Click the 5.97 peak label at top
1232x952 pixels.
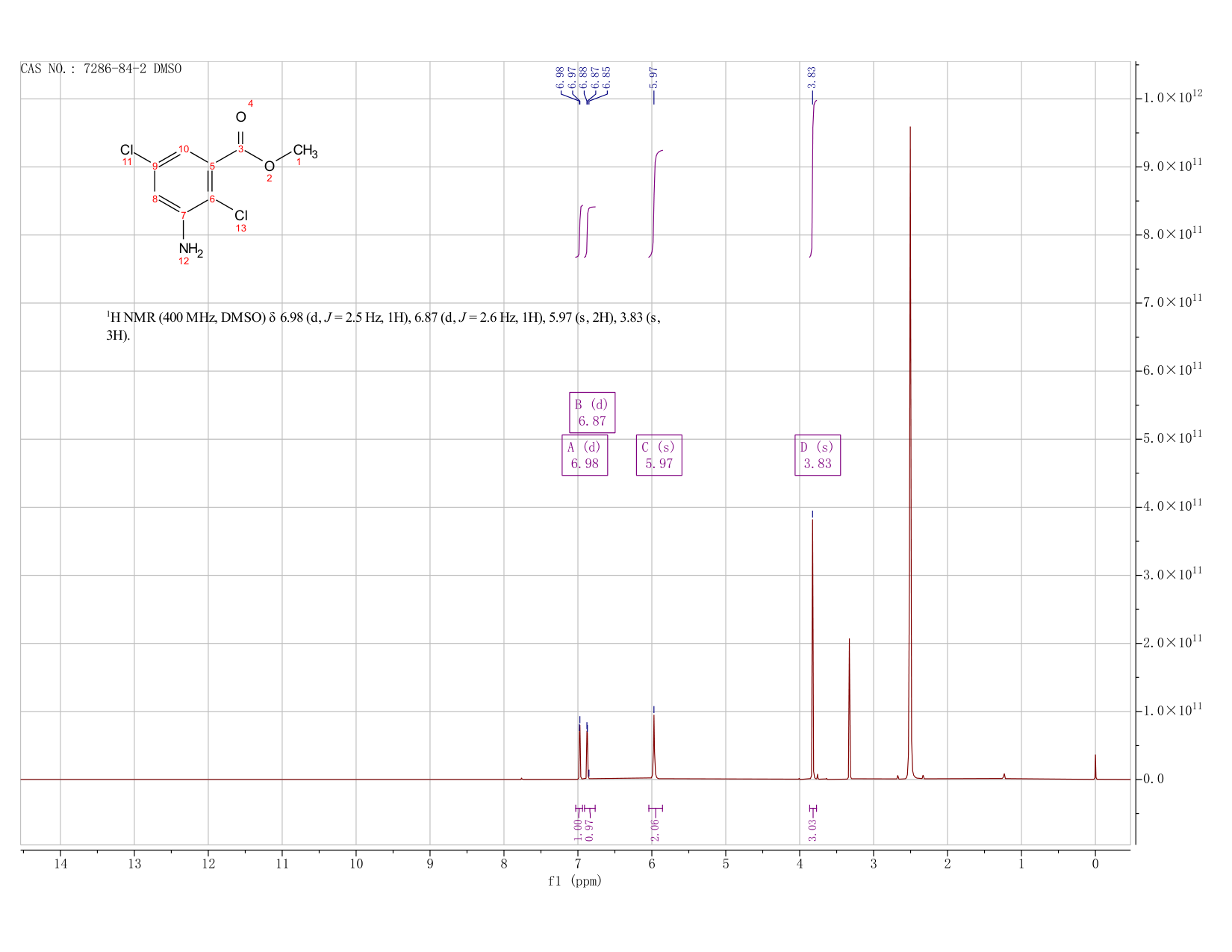coord(654,78)
